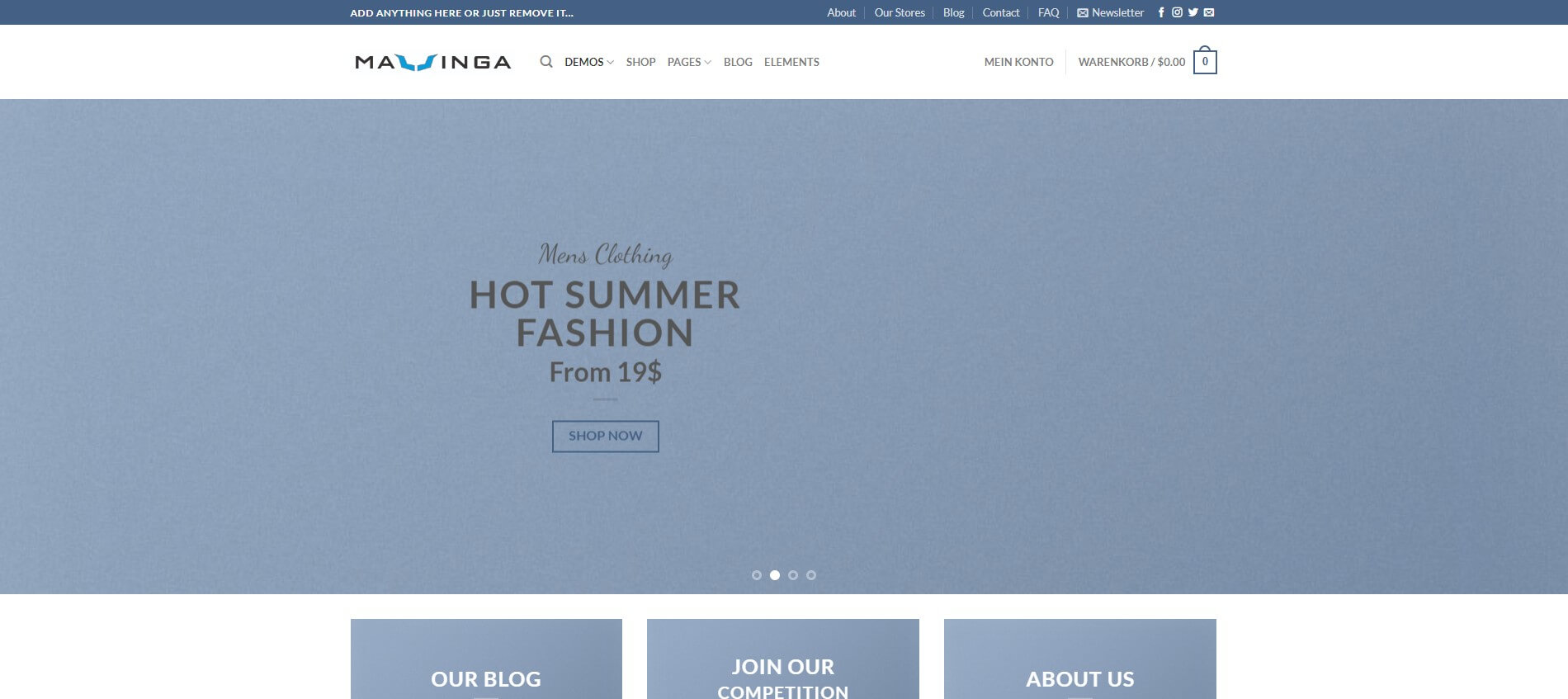The height and width of the screenshot is (699, 1568).
Task: Open the Elements menu item
Action: pyautogui.click(x=791, y=62)
